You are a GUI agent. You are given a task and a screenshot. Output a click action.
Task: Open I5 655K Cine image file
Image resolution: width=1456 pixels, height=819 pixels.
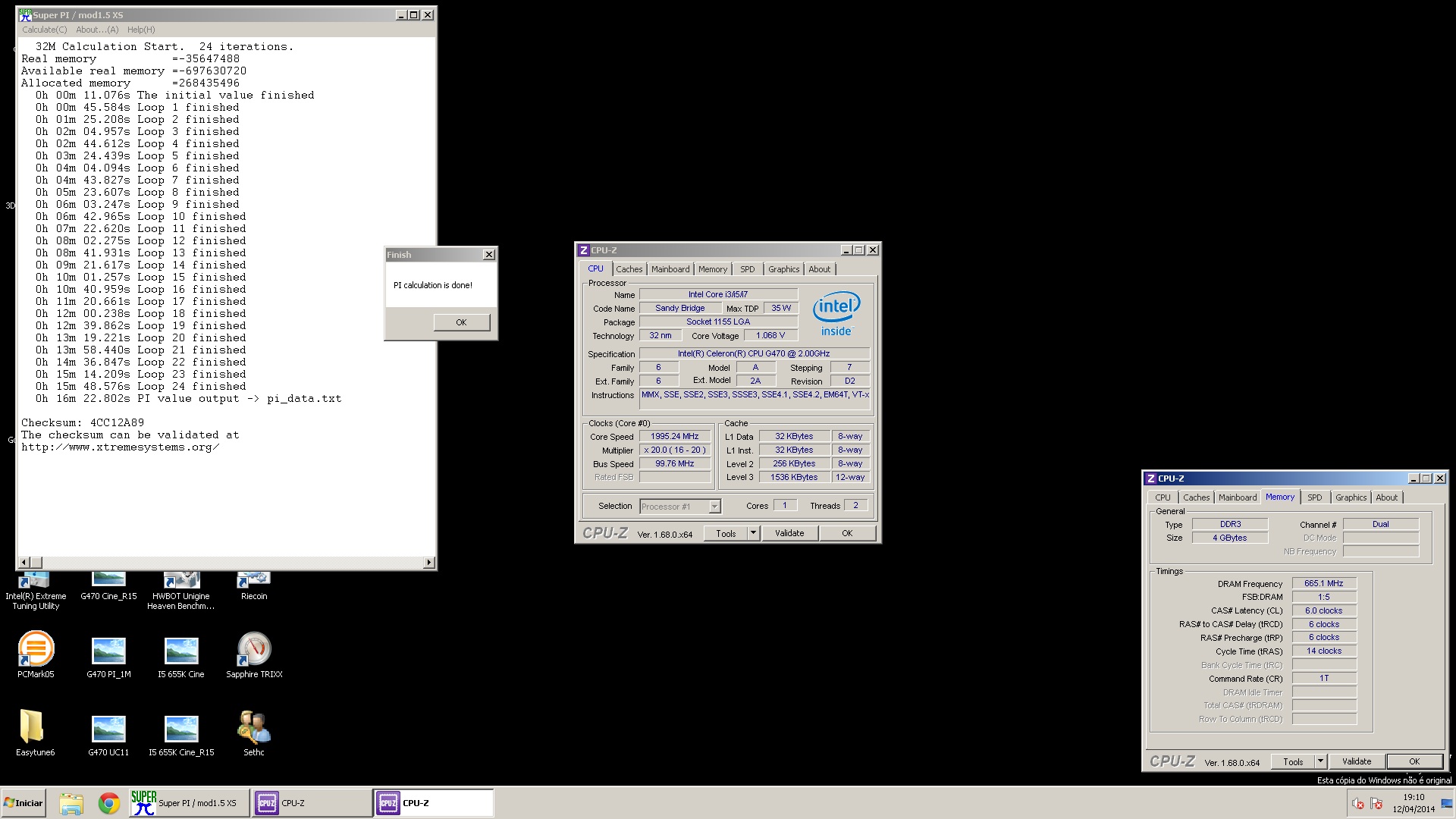tap(181, 657)
